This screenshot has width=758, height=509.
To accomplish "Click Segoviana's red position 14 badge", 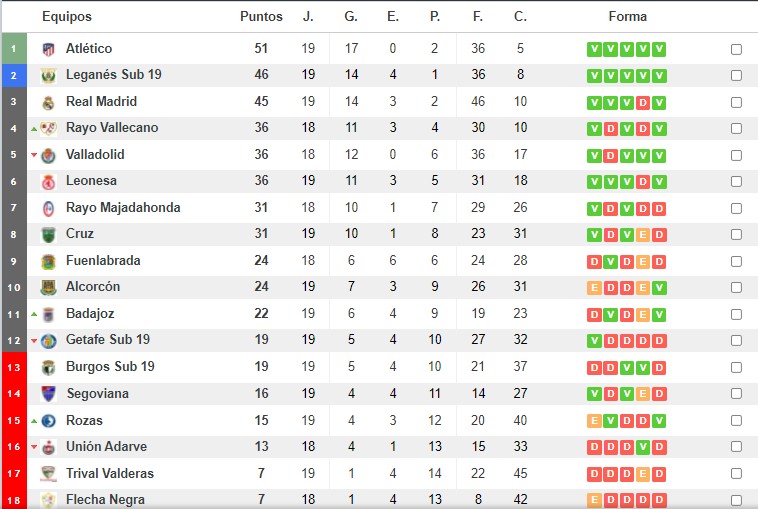I will (x=14, y=393).
